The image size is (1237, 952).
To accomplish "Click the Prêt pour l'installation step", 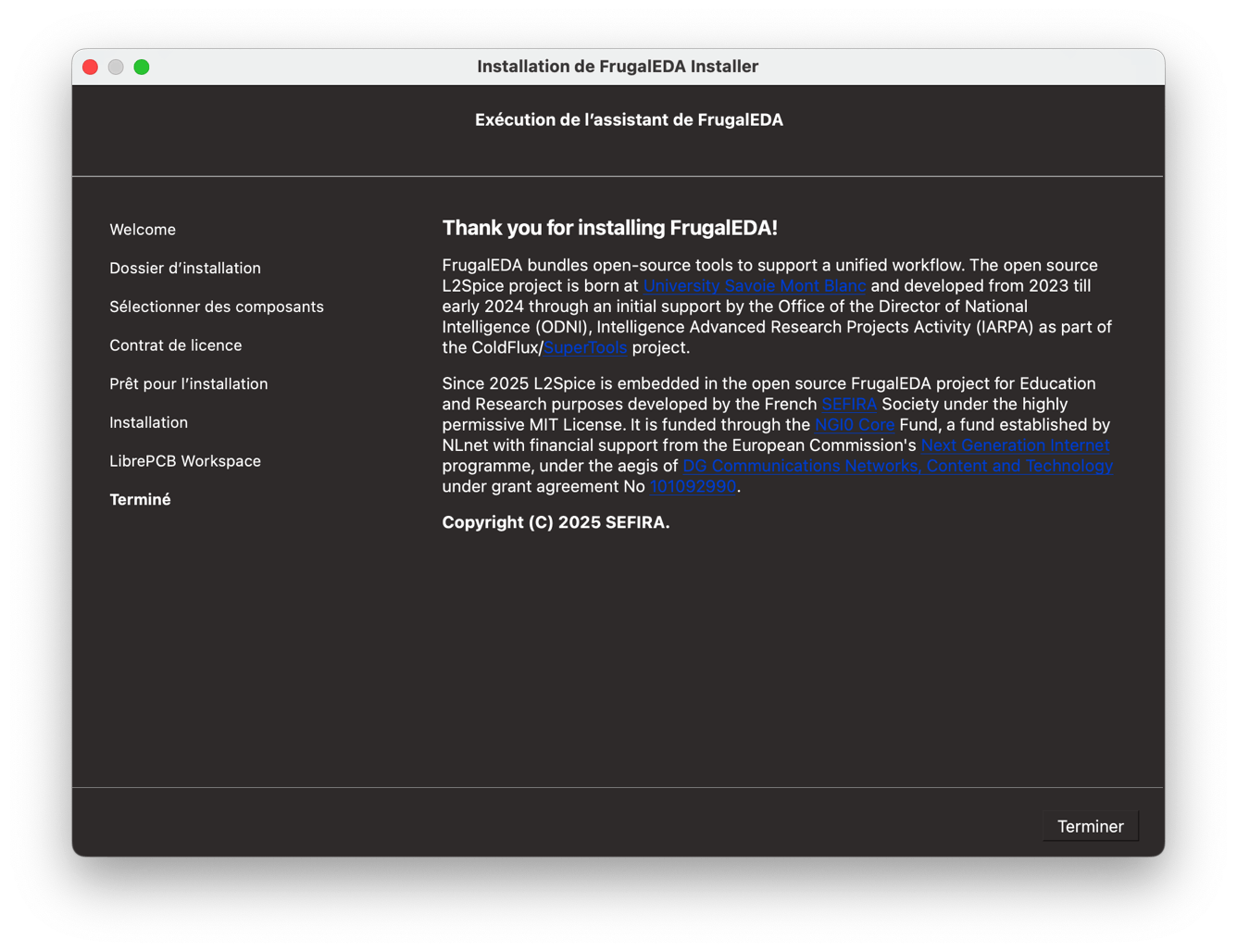I will pyautogui.click(x=189, y=384).
